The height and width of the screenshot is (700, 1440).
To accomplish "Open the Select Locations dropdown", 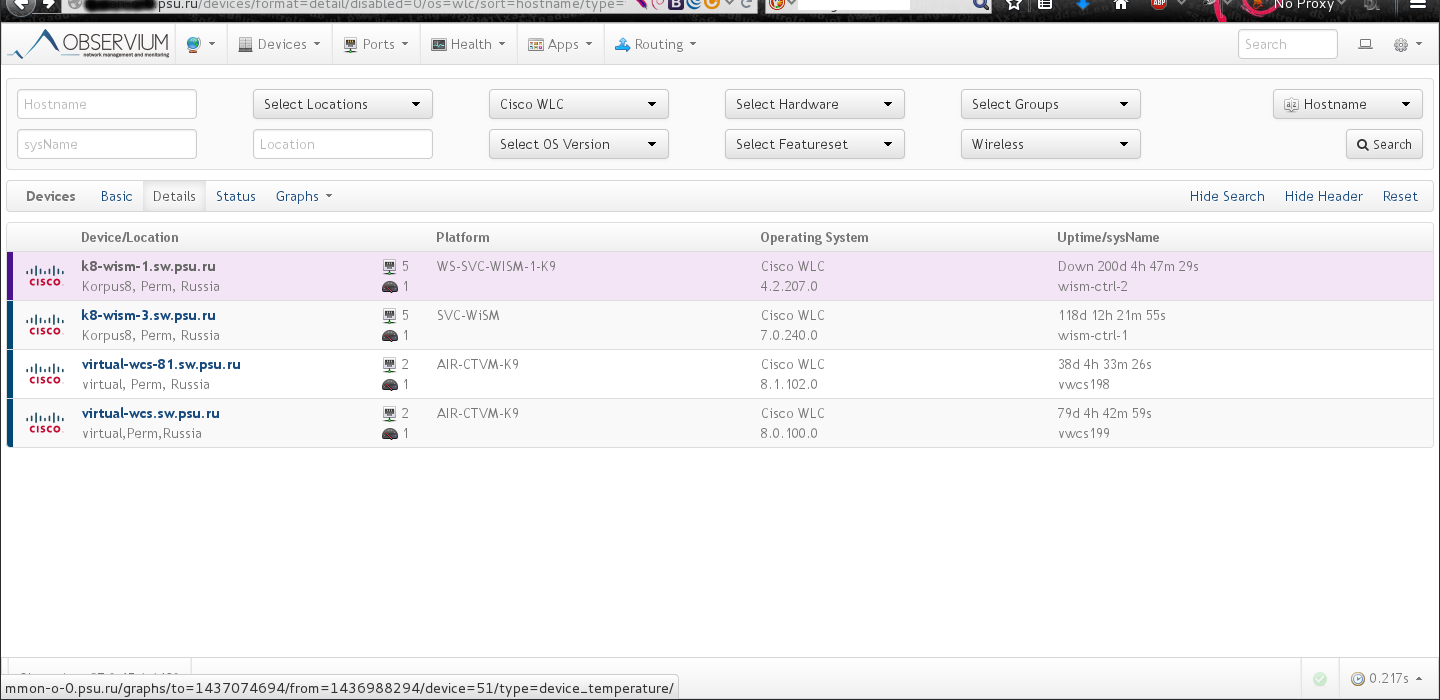I will [x=342, y=104].
